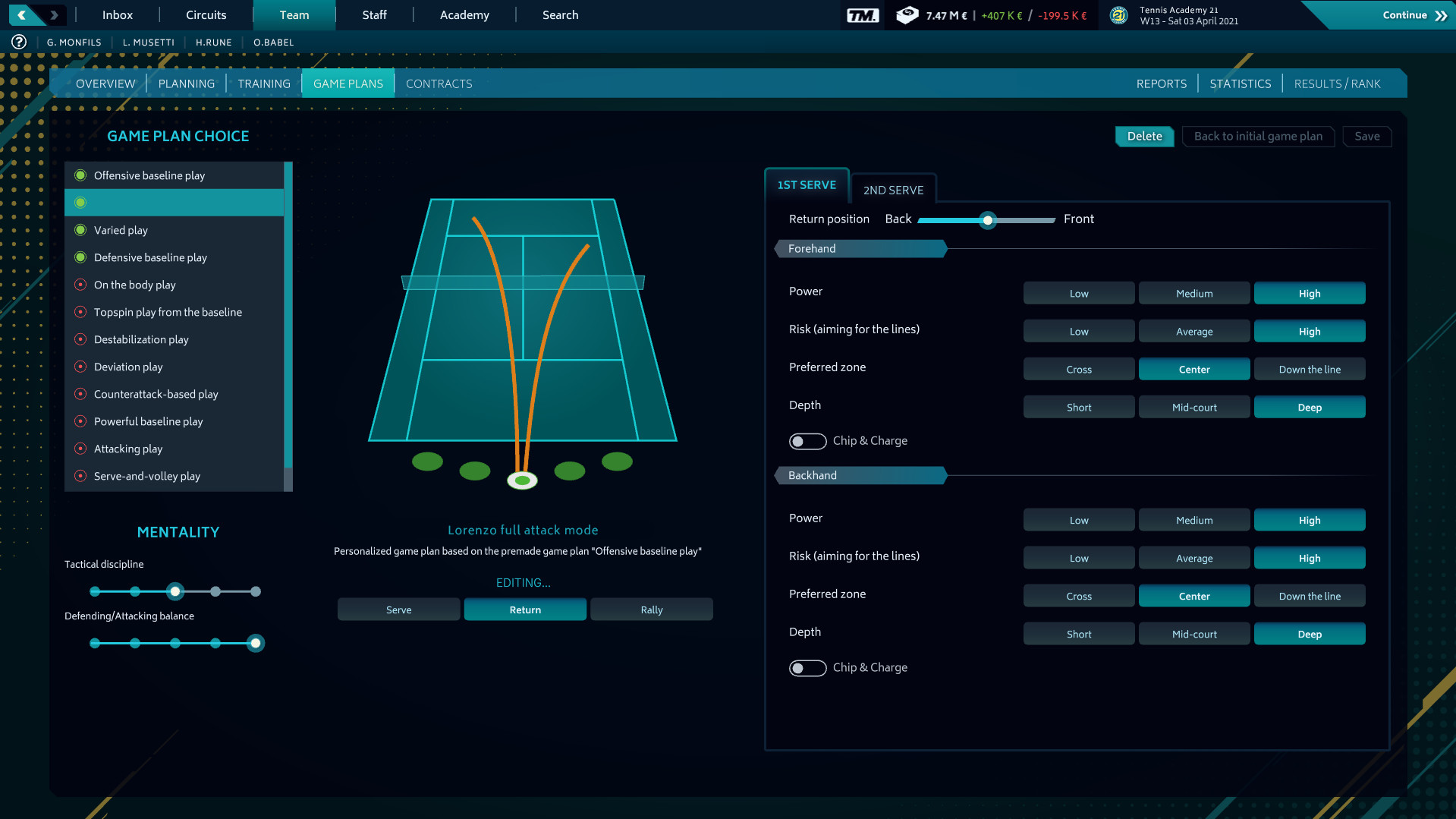Open the CONTRACTS tab
Image resolution: width=1456 pixels, height=819 pixels.
tap(439, 83)
